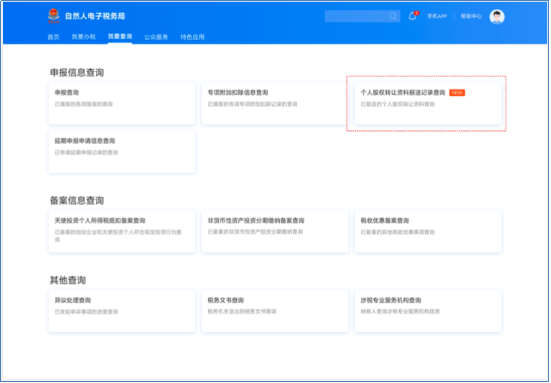Open the 申报查询 card
The height and width of the screenshot is (383, 551).
point(122,103)
